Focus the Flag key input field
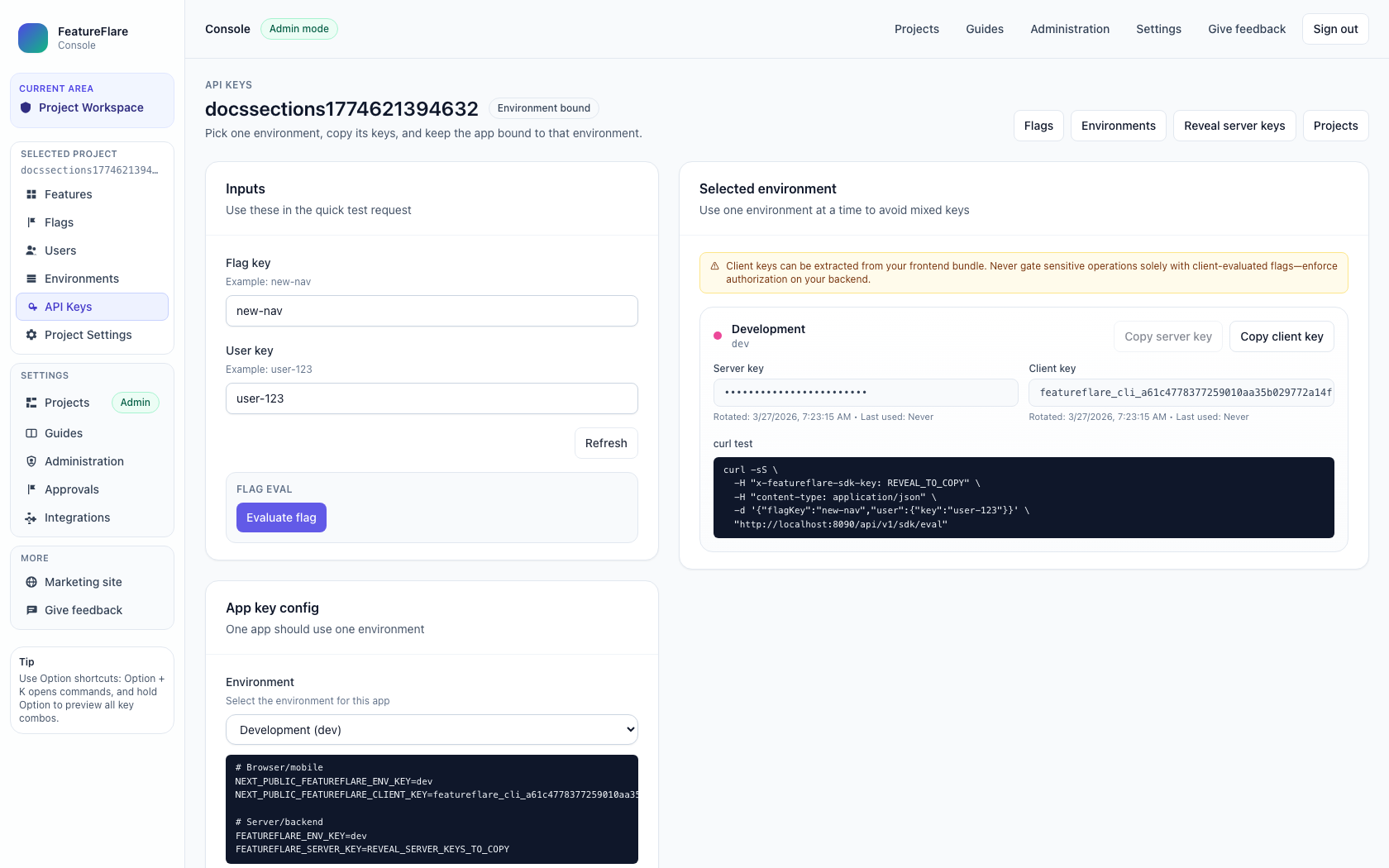Viewport: 1389px width, 868px height. pos(432,311)
